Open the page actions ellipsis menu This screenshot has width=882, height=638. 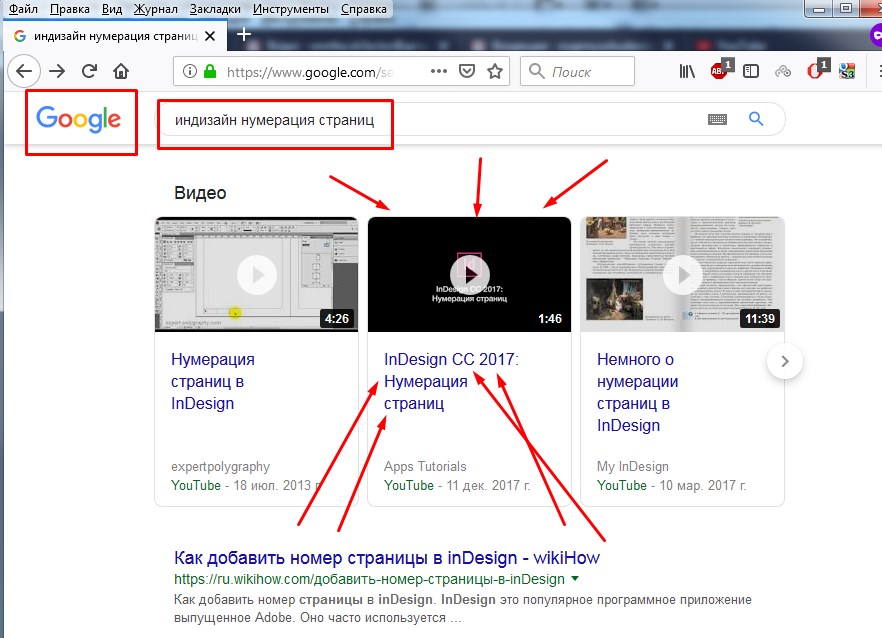437,71
